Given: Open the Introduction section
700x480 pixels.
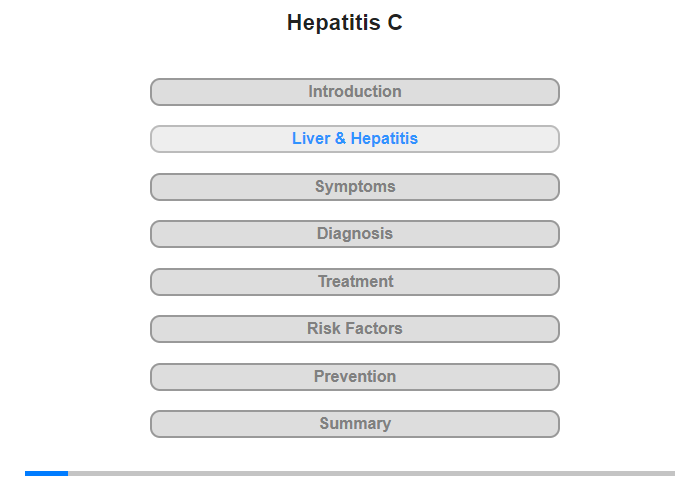Looking at the screenshot, I should coord(354,92).
